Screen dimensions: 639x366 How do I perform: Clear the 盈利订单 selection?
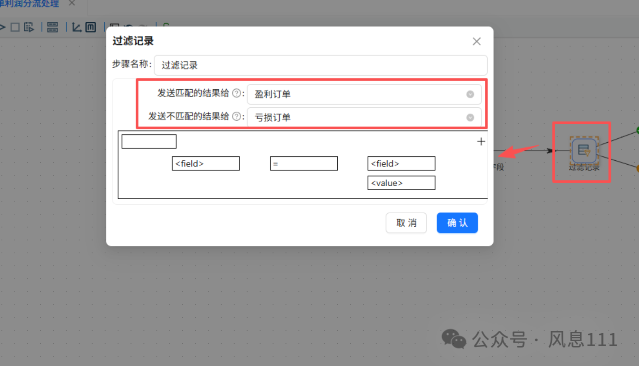point(470,94)
